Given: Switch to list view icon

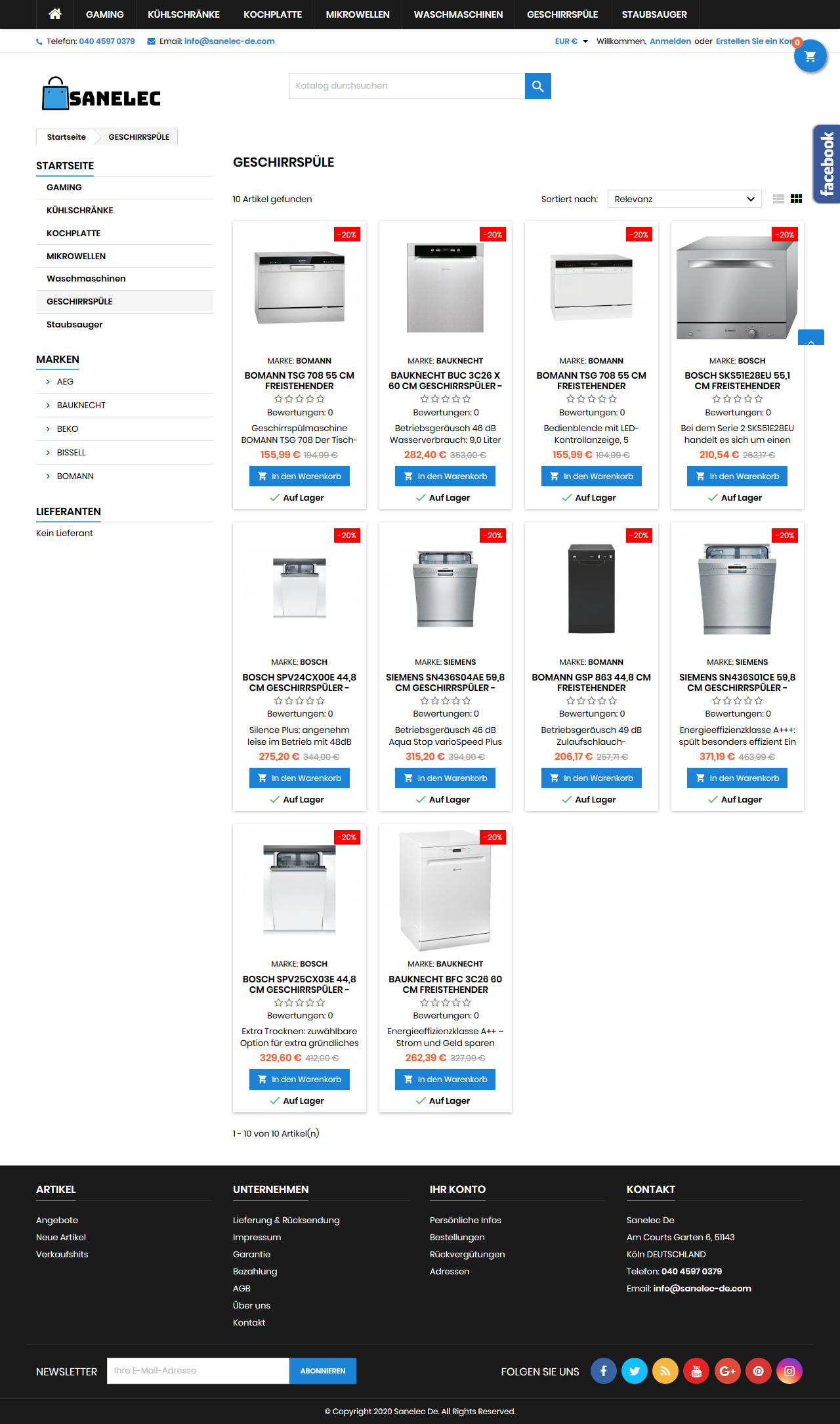Looking at the screenshot, I should coord(778,199).
